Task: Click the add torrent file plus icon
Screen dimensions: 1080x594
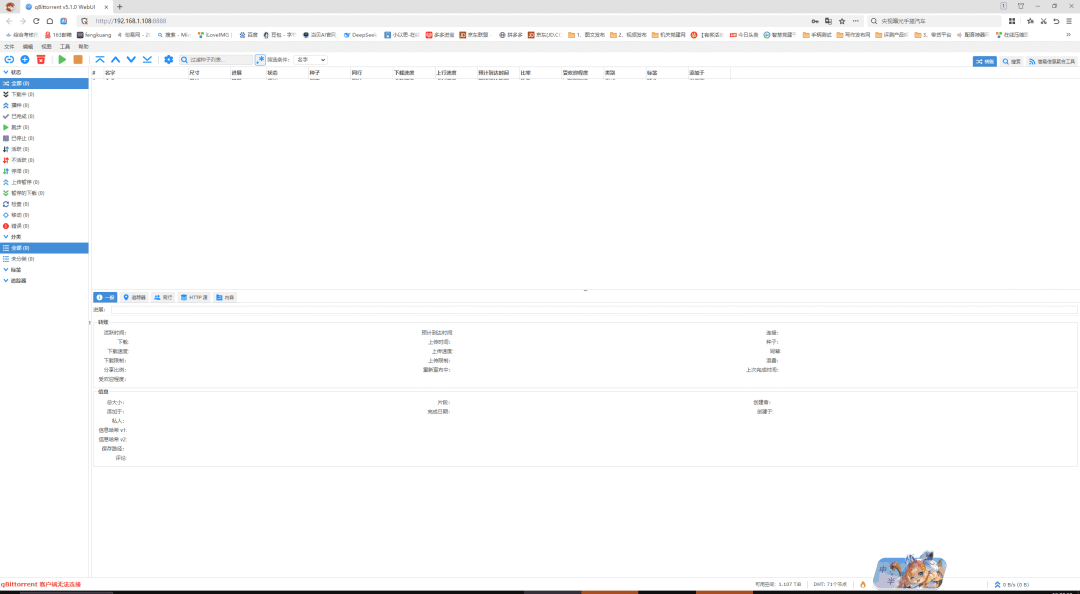Action: coord(25,60)
